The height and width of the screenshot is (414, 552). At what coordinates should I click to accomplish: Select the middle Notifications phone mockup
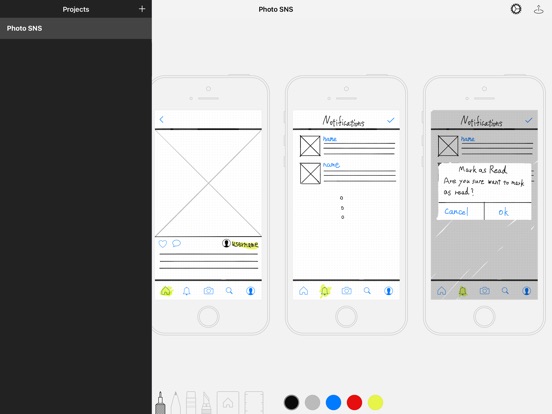(346, 205)
